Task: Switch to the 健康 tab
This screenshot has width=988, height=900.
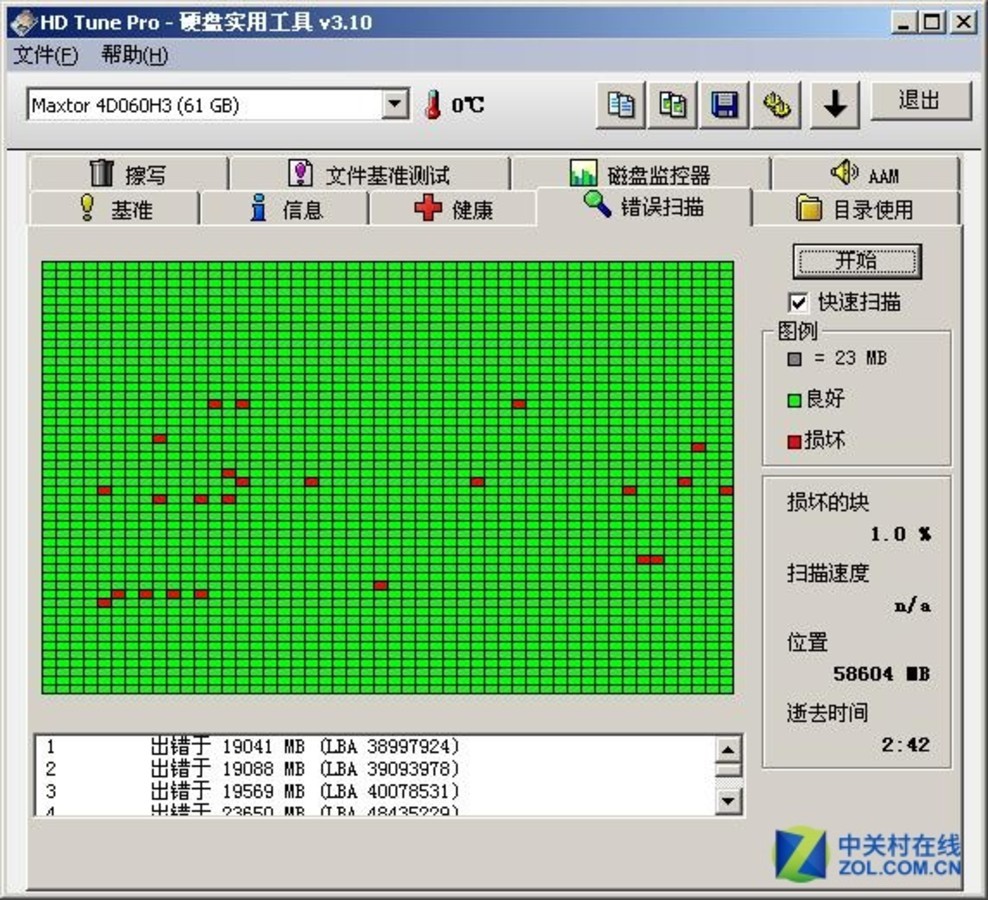Action: 454,209
